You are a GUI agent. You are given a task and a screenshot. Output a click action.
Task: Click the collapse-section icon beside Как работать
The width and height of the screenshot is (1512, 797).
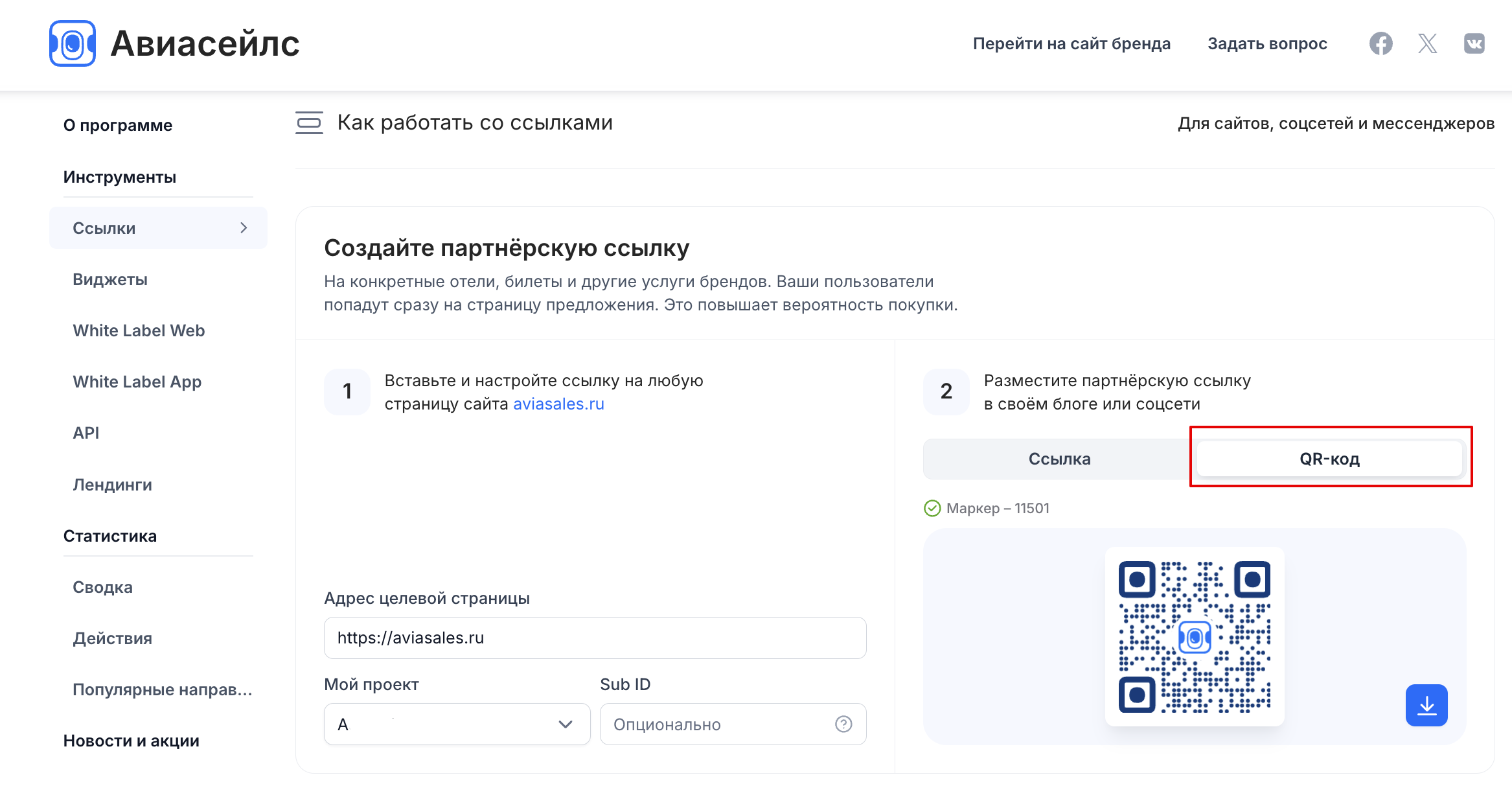pyautogui.click(x=309, y=122)
